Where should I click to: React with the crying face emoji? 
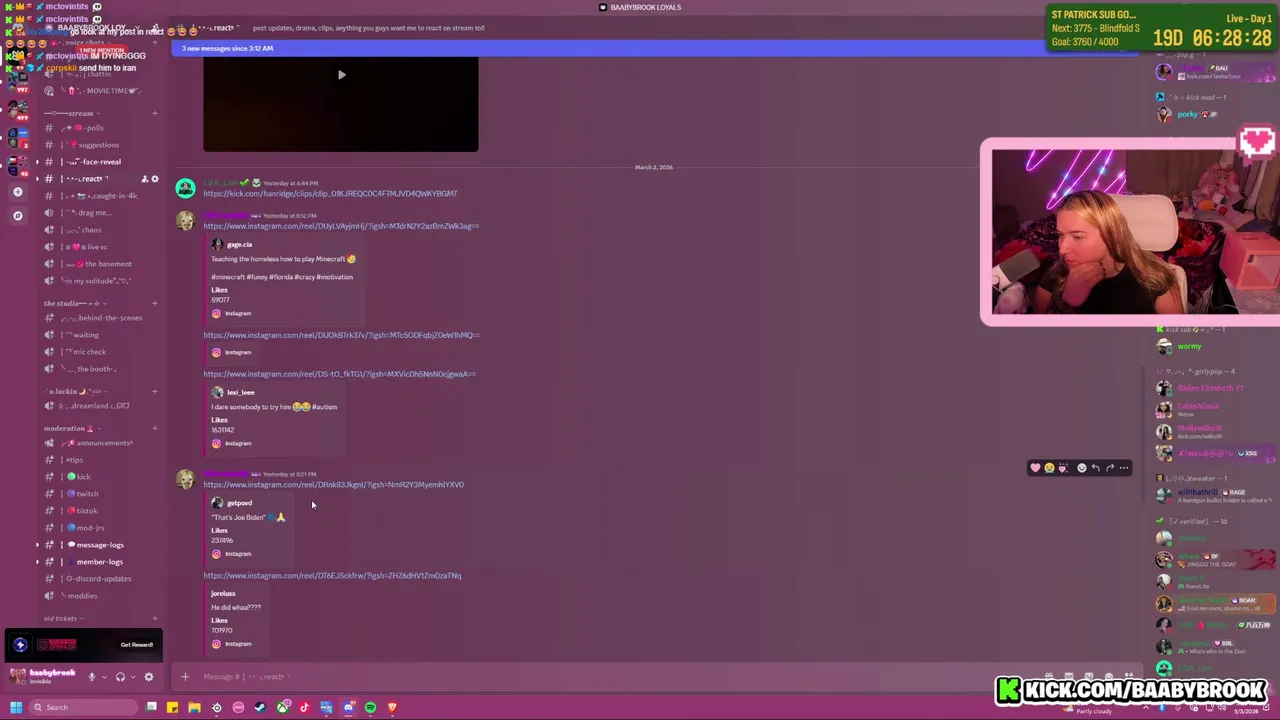point(1049,468)
